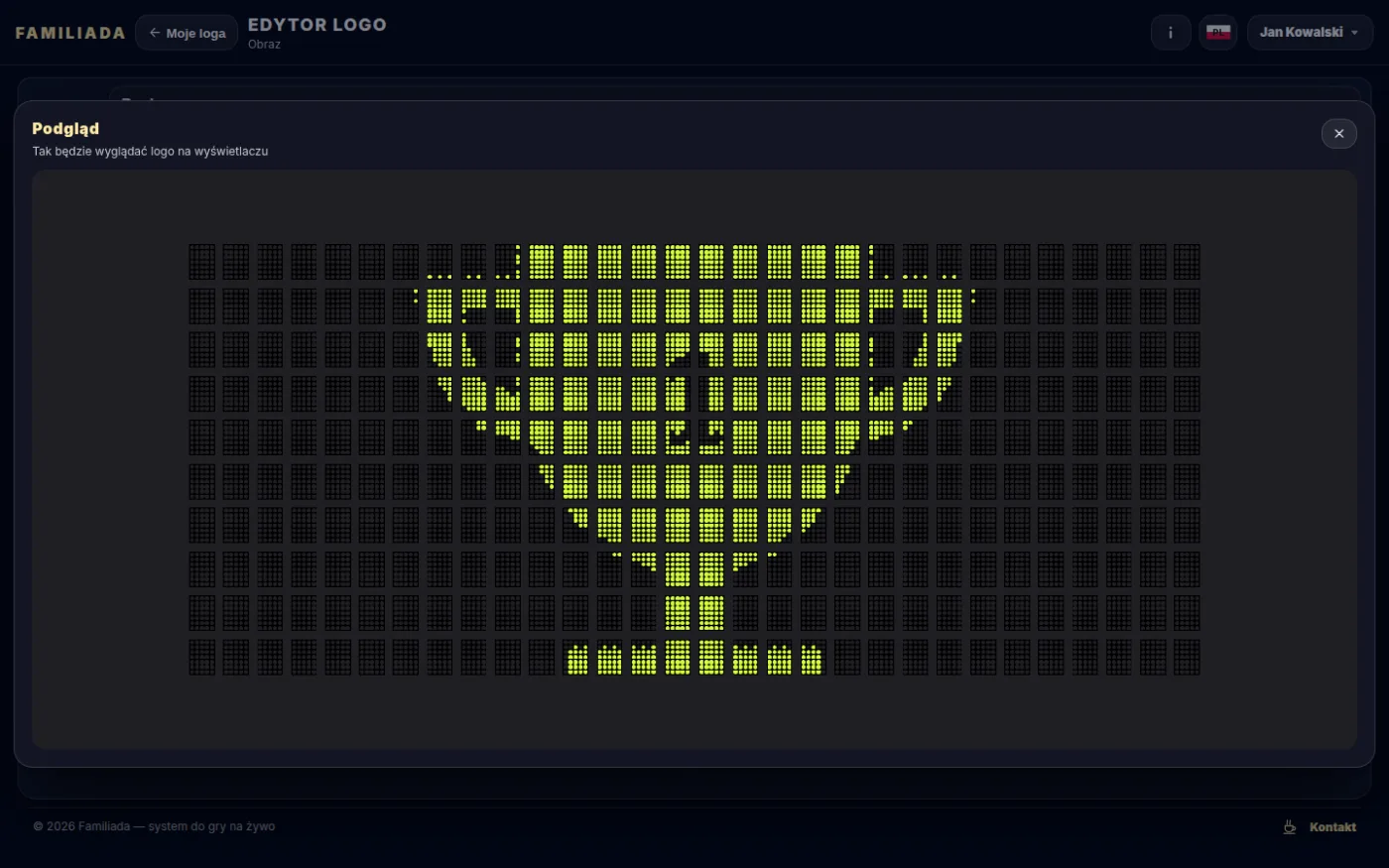Click the LED display logo preview
1389x868 pixels.
tap(694, 459)
